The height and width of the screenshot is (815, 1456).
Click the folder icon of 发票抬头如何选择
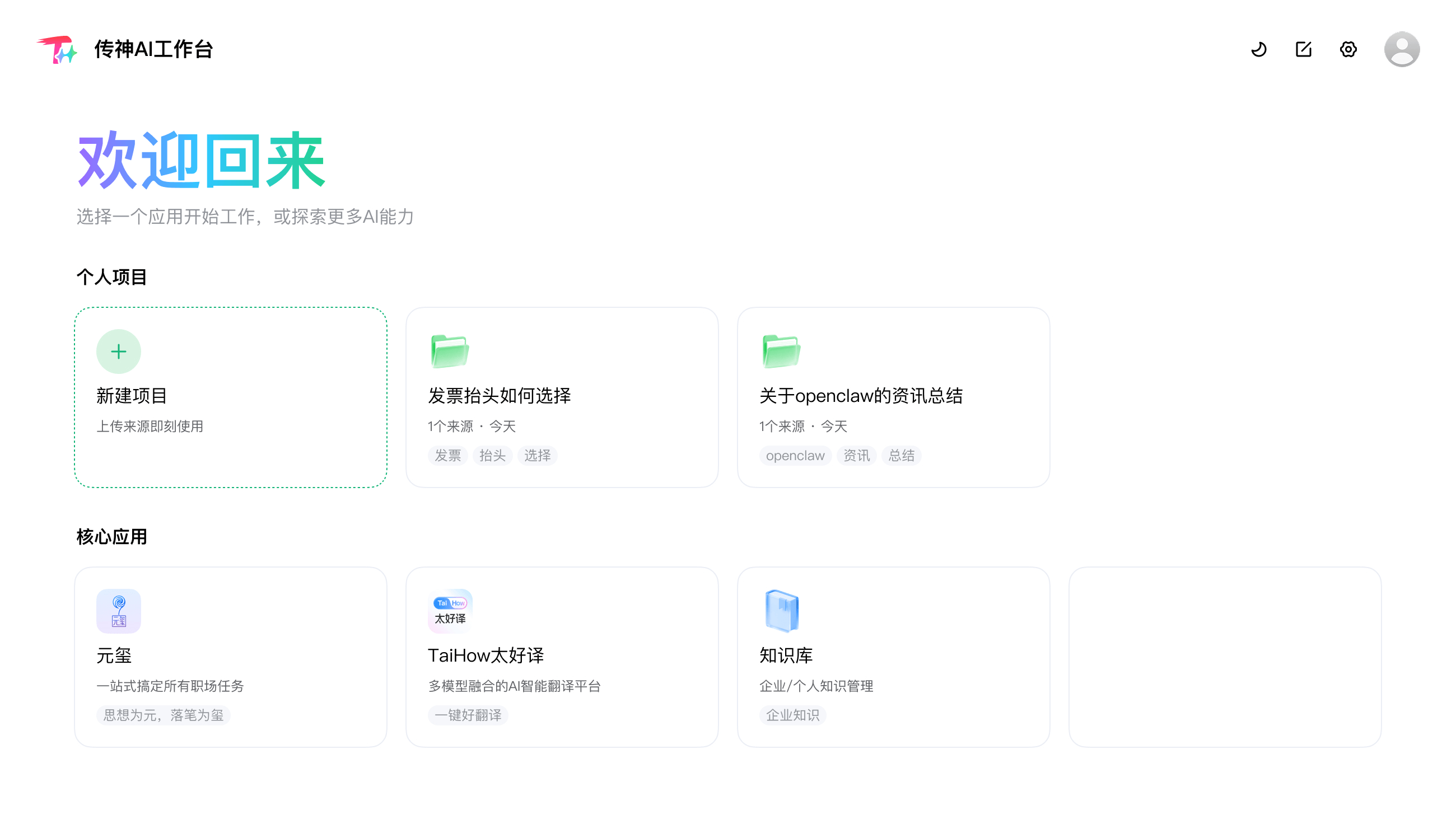coord(449,351)
